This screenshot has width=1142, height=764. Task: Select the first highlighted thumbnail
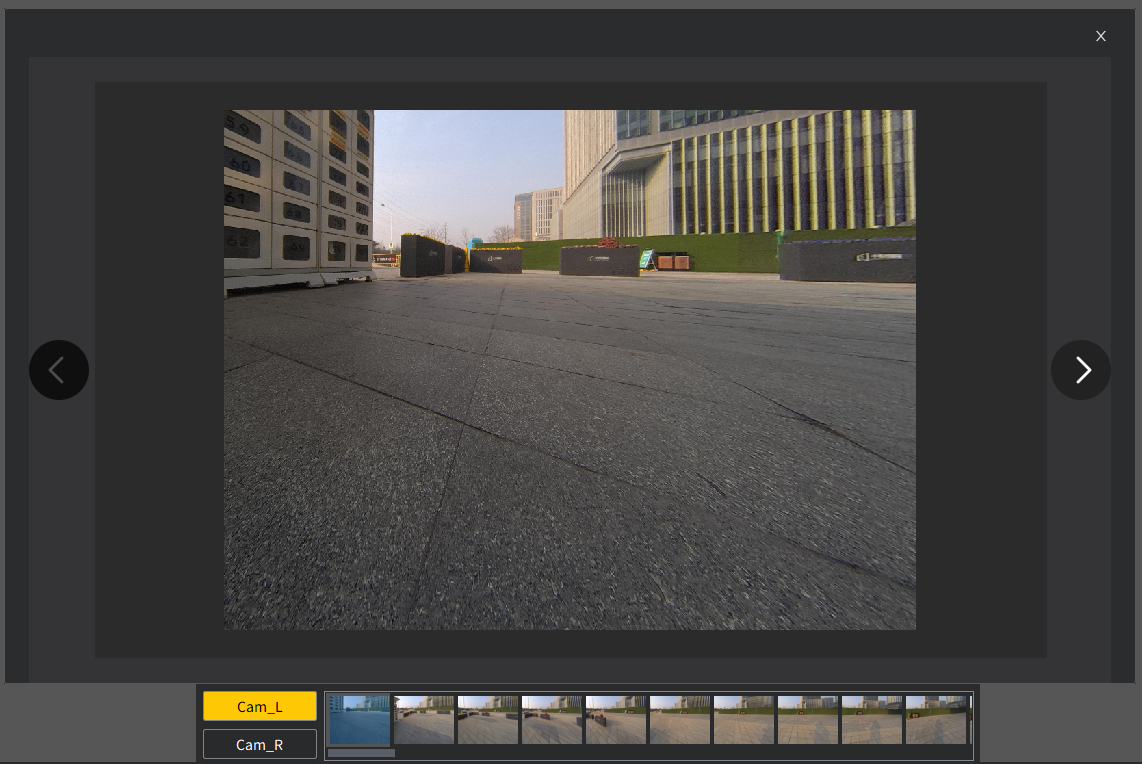coord(360,720)
